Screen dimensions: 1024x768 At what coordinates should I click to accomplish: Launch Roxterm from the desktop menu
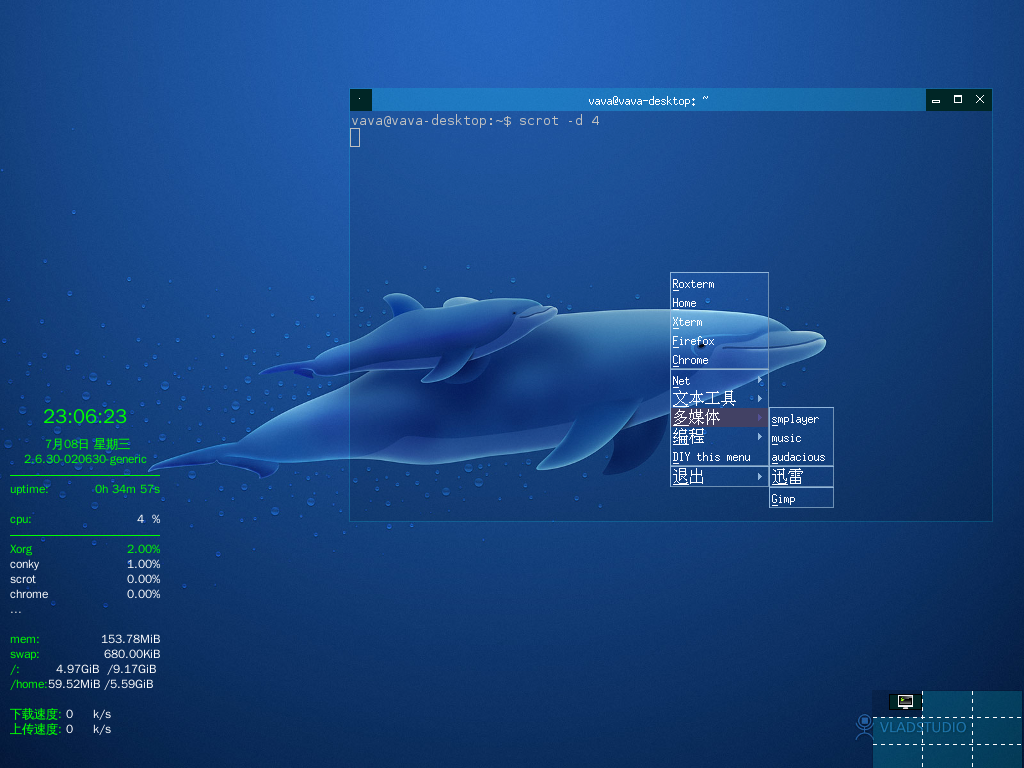(x=719, y=284)
